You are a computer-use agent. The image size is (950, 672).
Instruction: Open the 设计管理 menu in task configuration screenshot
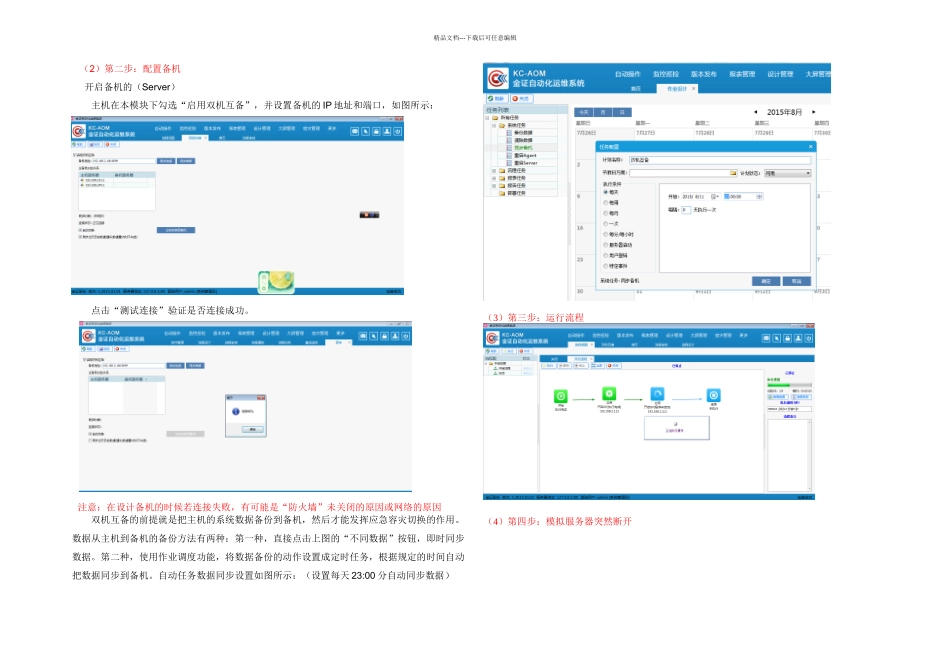780,74
